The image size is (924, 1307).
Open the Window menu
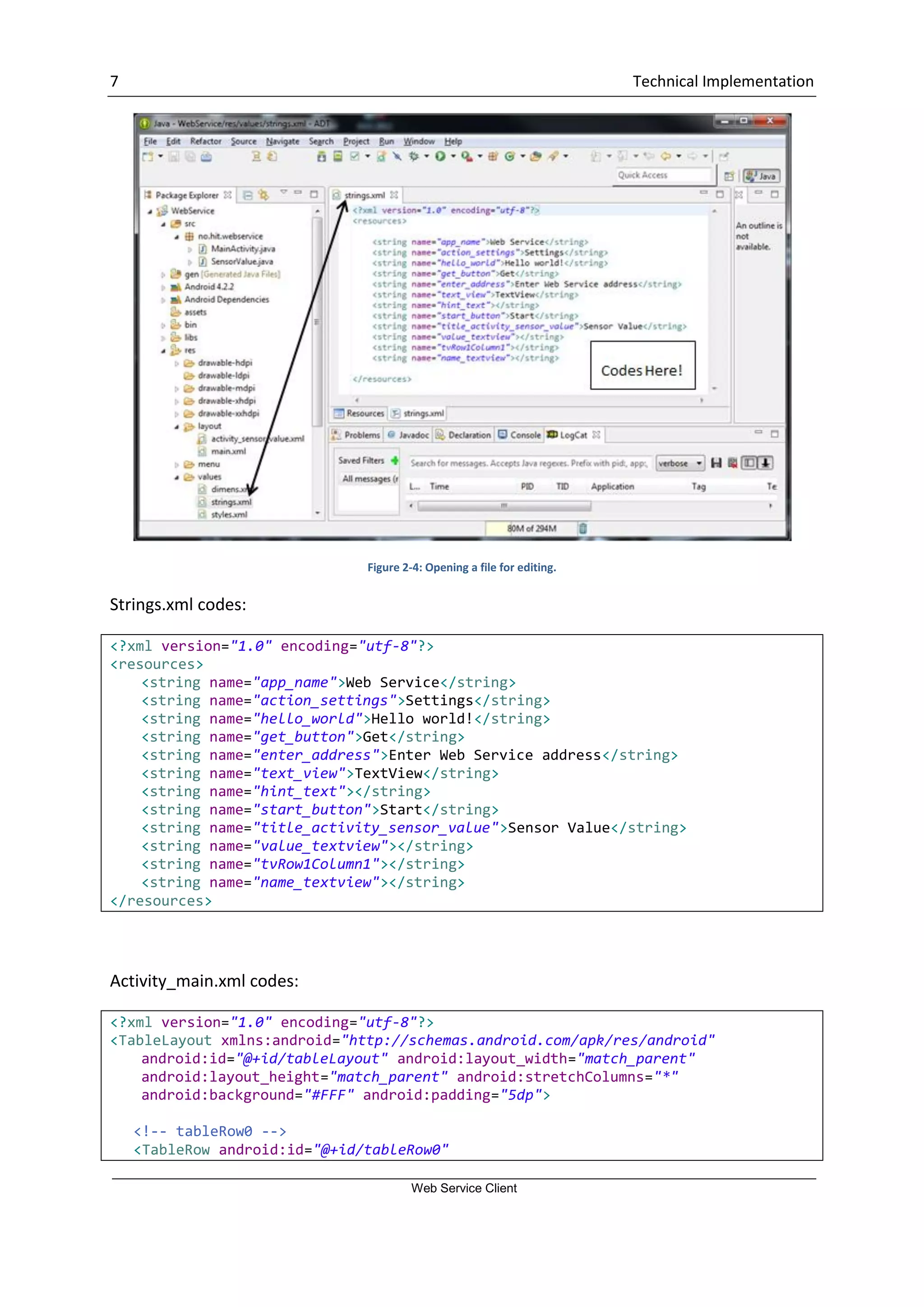tap(419, 142)
